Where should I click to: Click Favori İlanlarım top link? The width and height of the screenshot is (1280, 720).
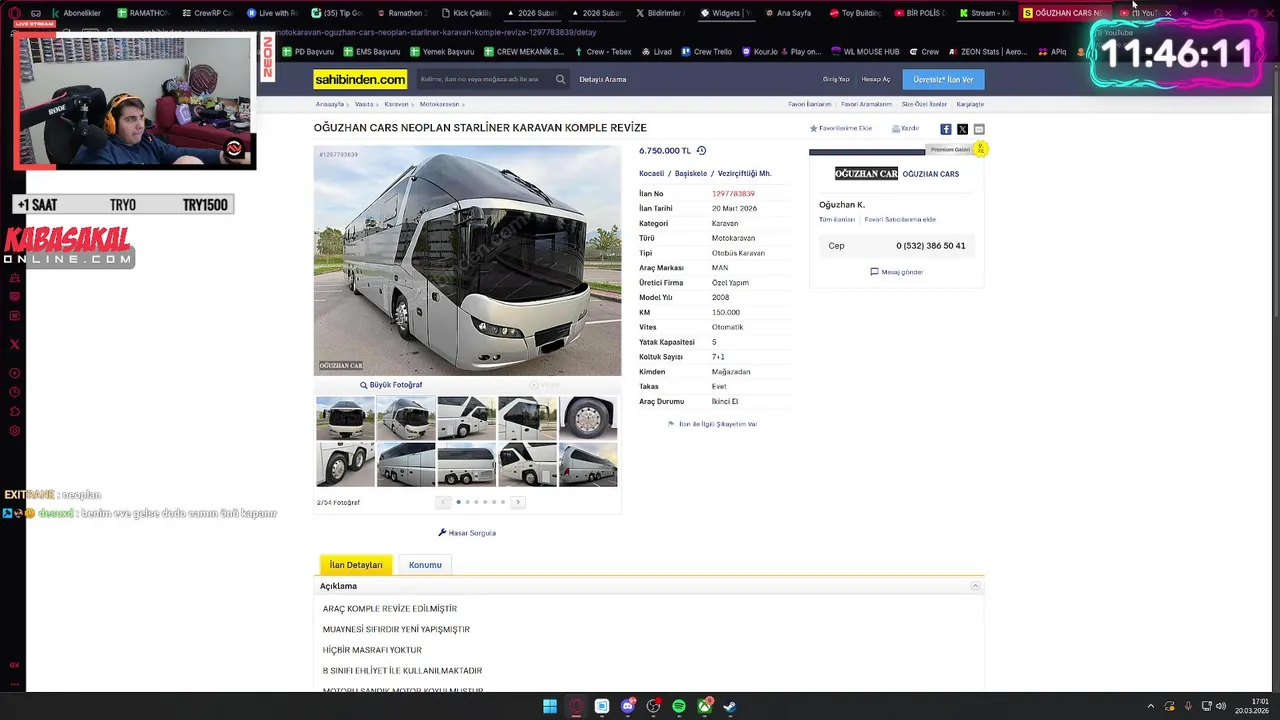(x=809, y=104)
